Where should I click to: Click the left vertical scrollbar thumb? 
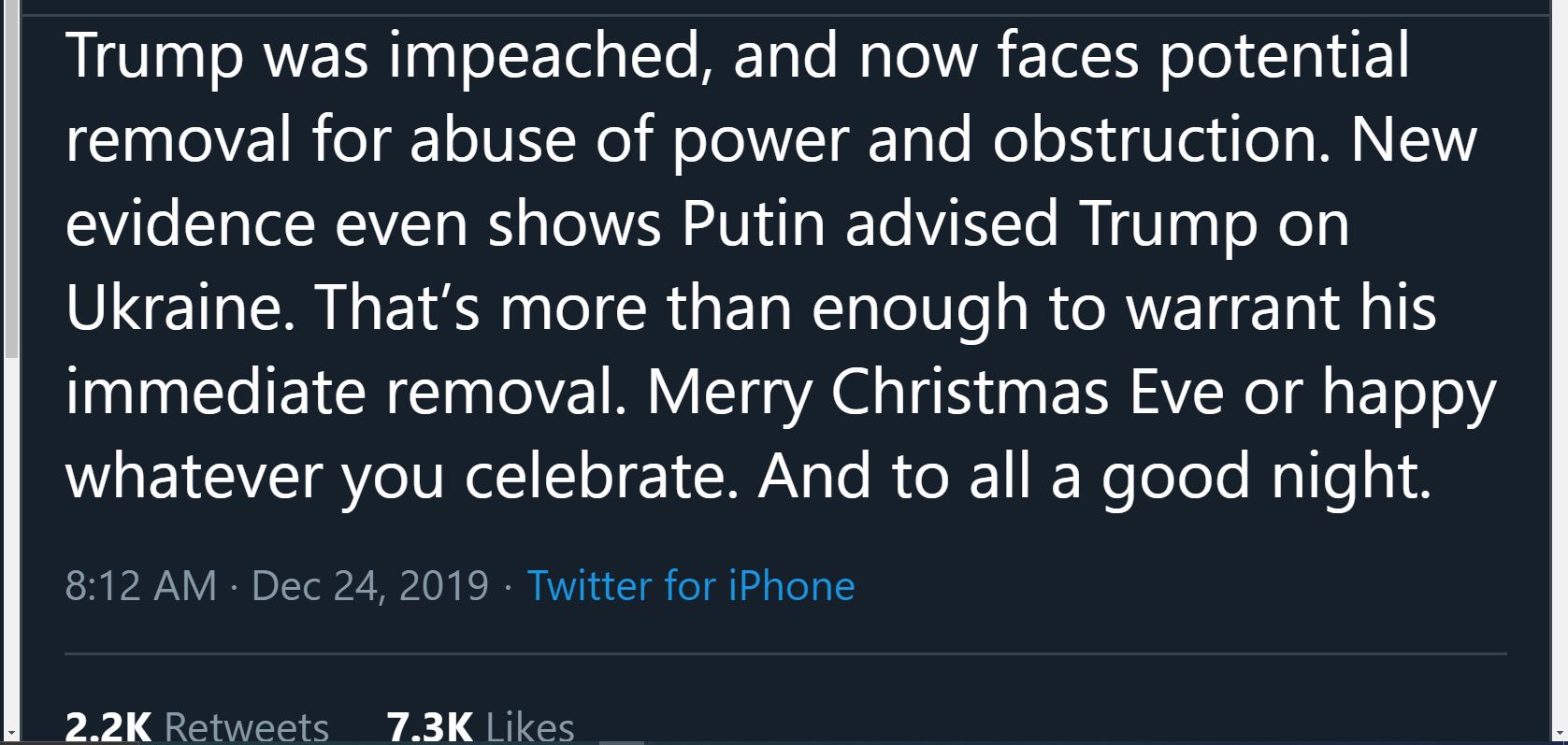[x=9, y=178]
